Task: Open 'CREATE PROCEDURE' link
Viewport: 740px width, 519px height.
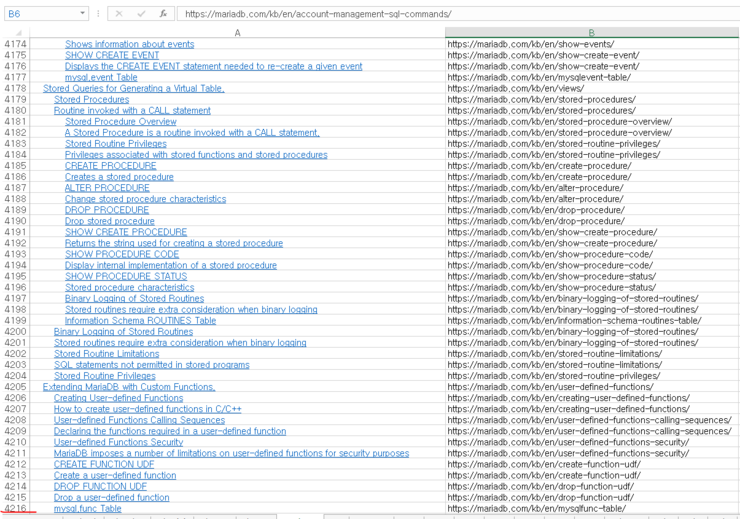Action: [110, 166]
